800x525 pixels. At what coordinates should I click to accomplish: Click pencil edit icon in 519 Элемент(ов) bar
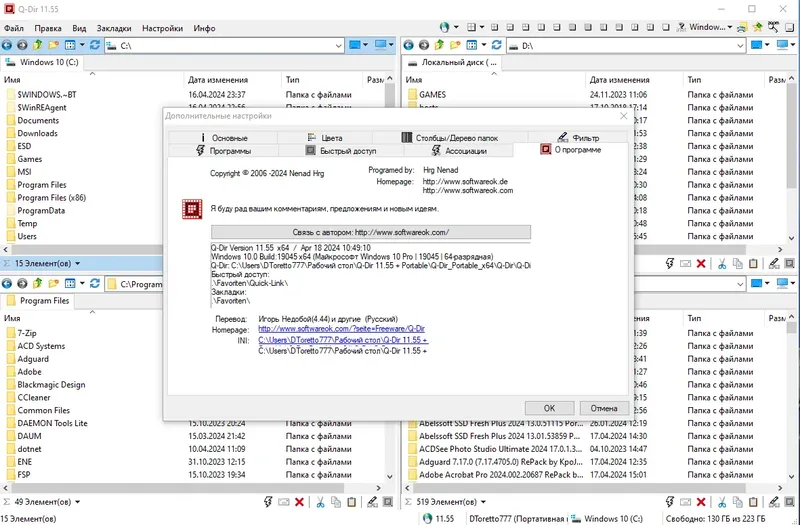click(774, 502)
